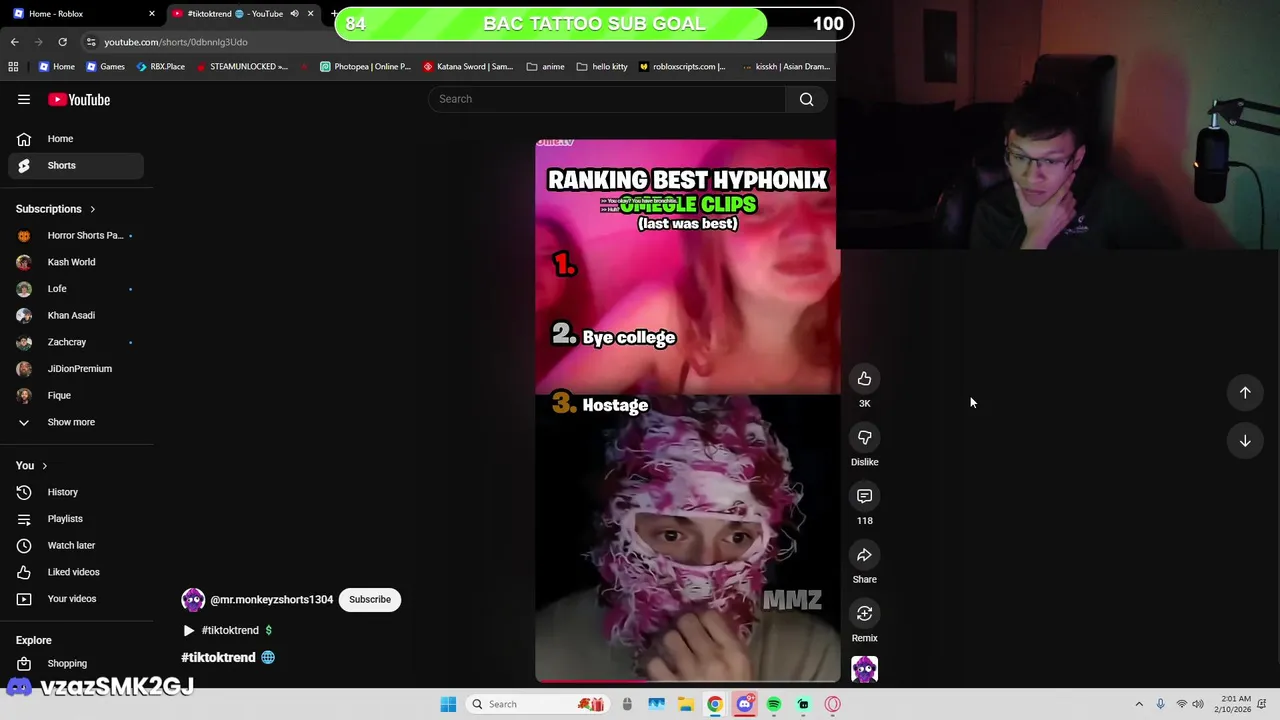Viewport: 1280px width, 720px height.
Task: Open Shopping under Explore
Action: [x=76, y=663]
